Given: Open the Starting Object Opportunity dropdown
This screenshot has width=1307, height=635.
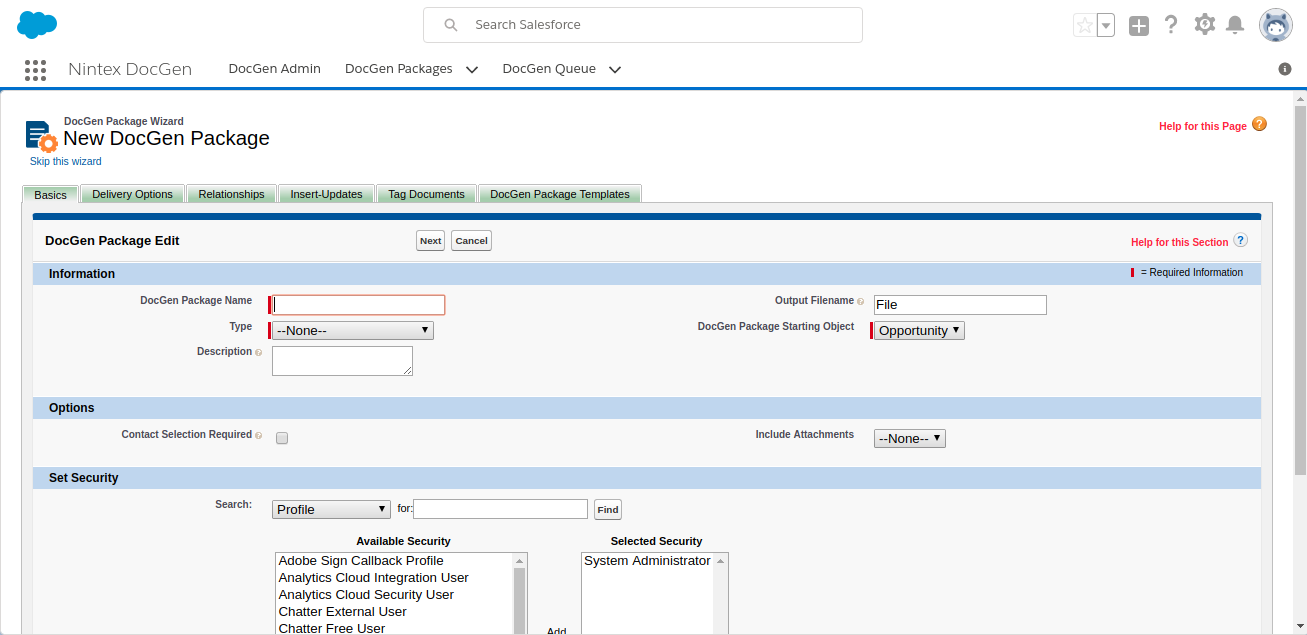Looking at the screenshot, I should tap(919, 330).
